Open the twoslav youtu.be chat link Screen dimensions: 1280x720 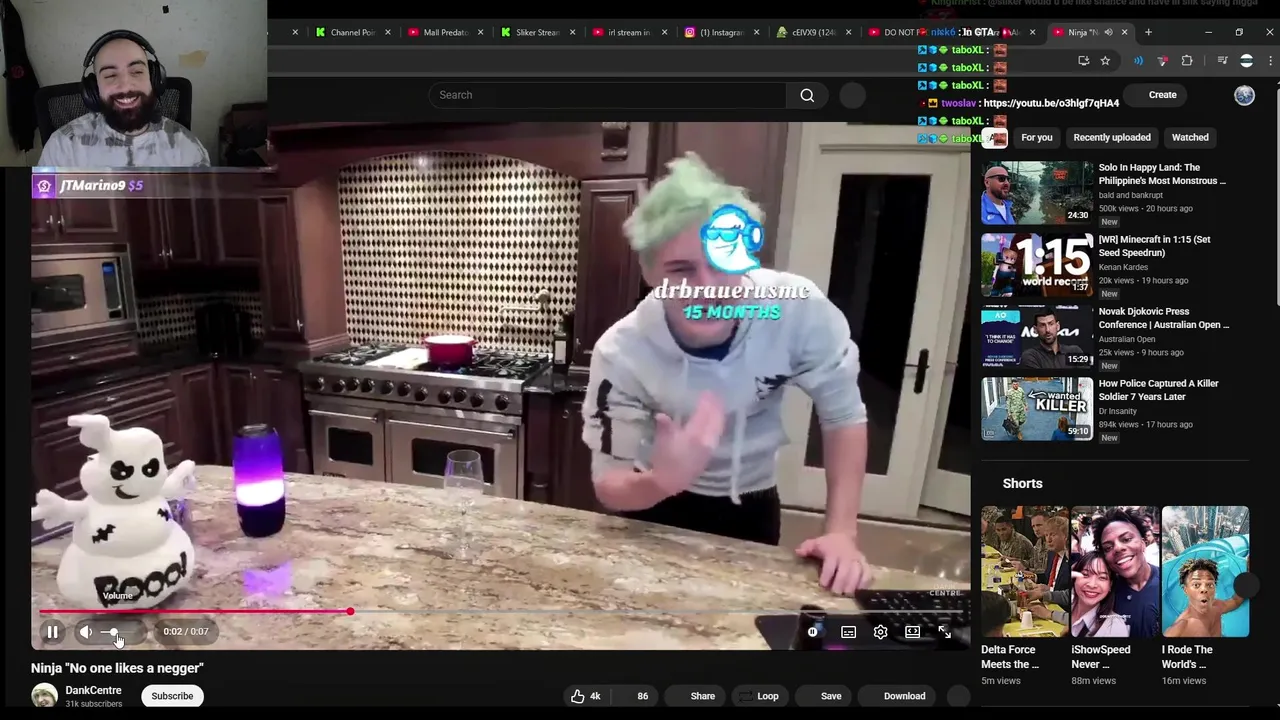[x=1051, y=103]
